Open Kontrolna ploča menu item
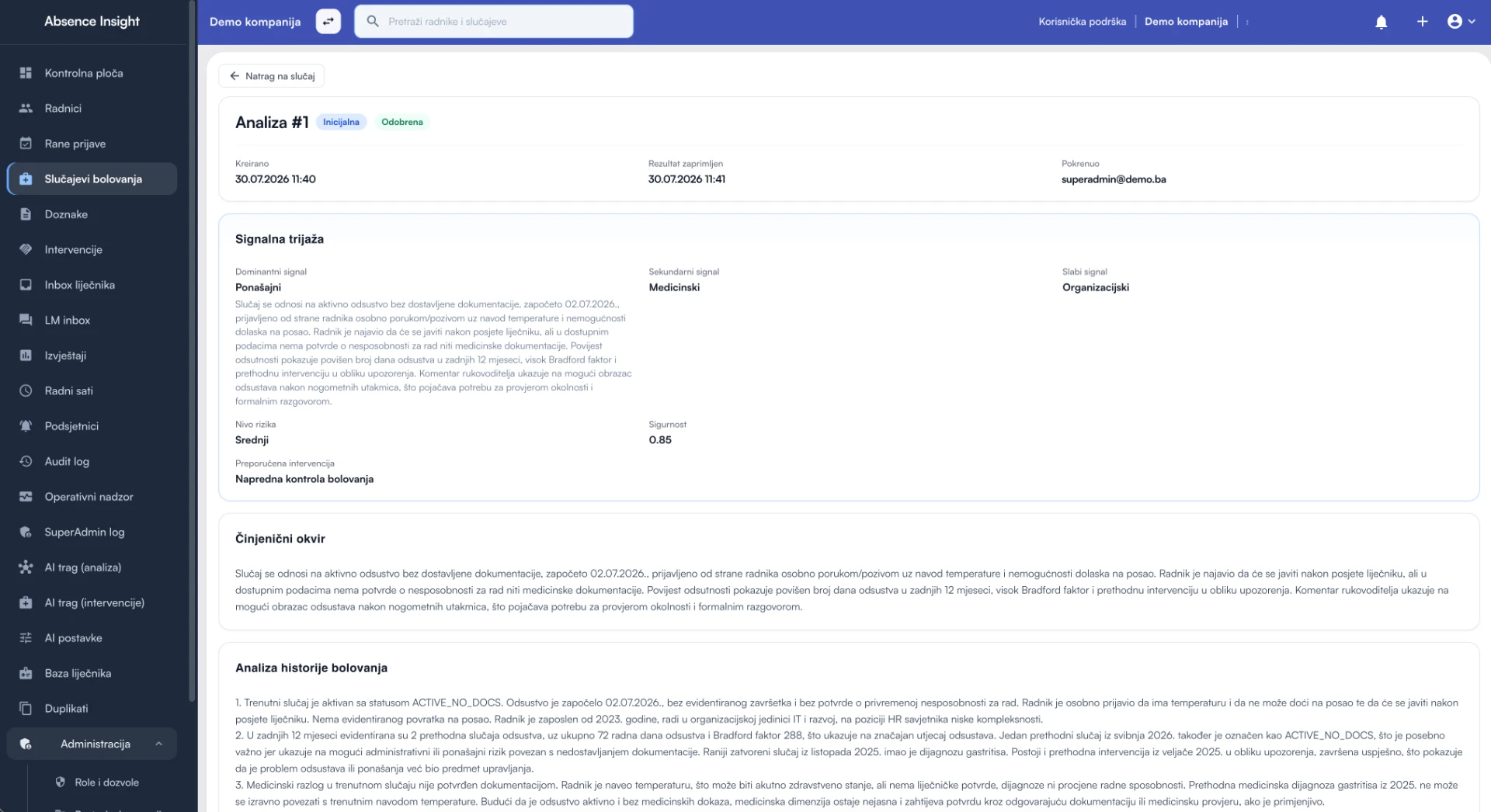The width and height of the screenshot is (1491, 812). point(92,73)
